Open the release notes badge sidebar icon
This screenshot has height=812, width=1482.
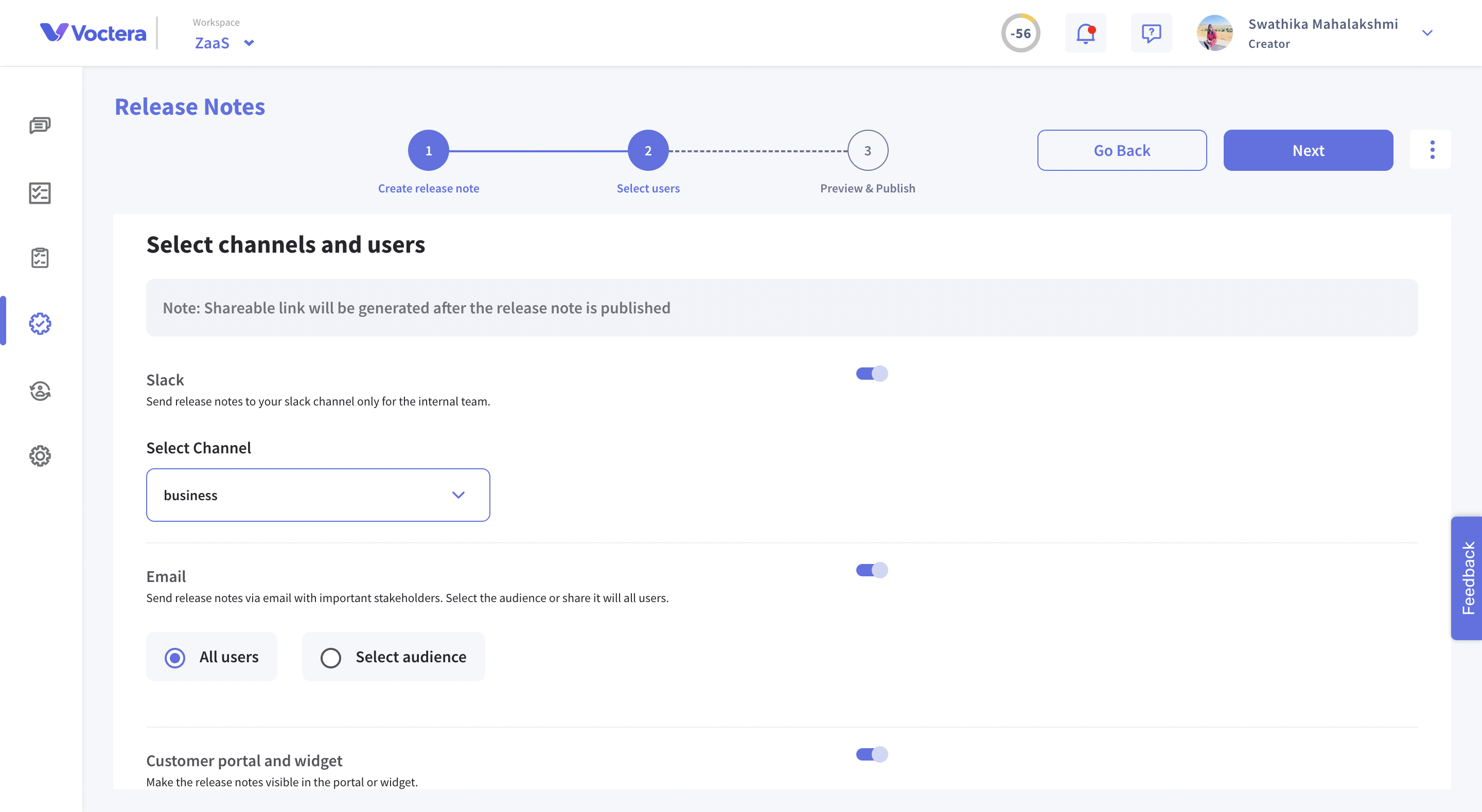[x=40, y=324]
